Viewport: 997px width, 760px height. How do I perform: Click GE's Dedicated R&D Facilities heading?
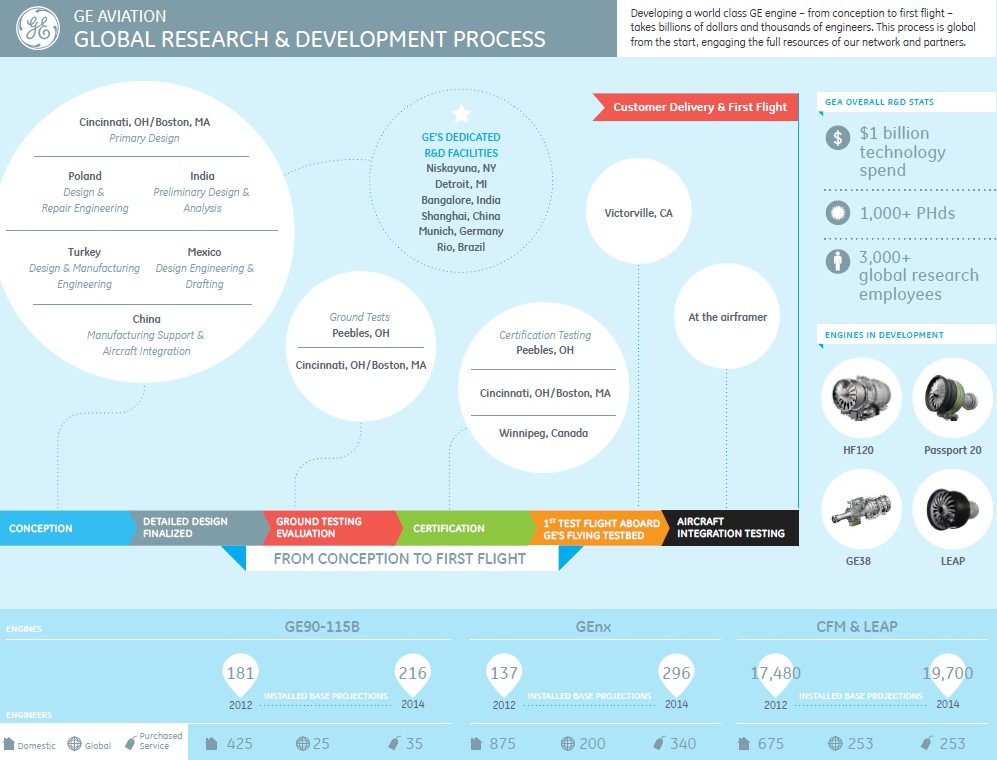[461, 145]
